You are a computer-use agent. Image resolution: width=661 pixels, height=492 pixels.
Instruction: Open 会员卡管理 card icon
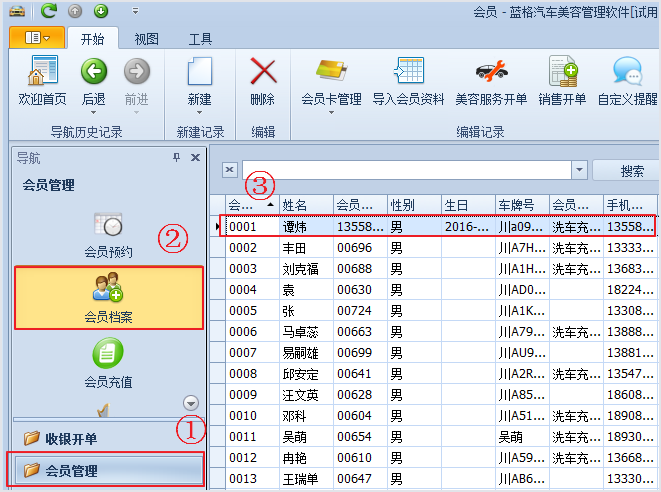(x=331, y=72)
